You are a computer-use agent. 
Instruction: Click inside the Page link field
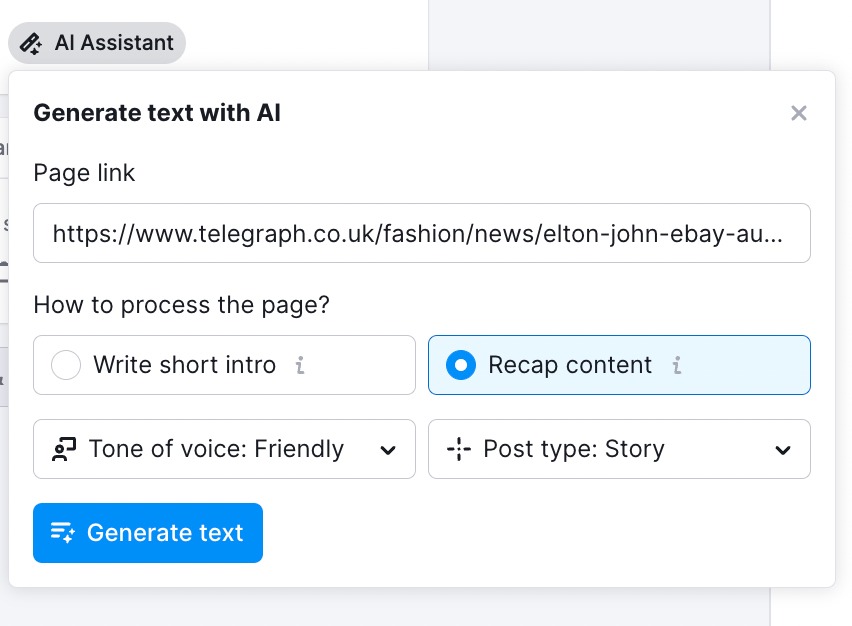pyautogui.click(x=421, y=232)
